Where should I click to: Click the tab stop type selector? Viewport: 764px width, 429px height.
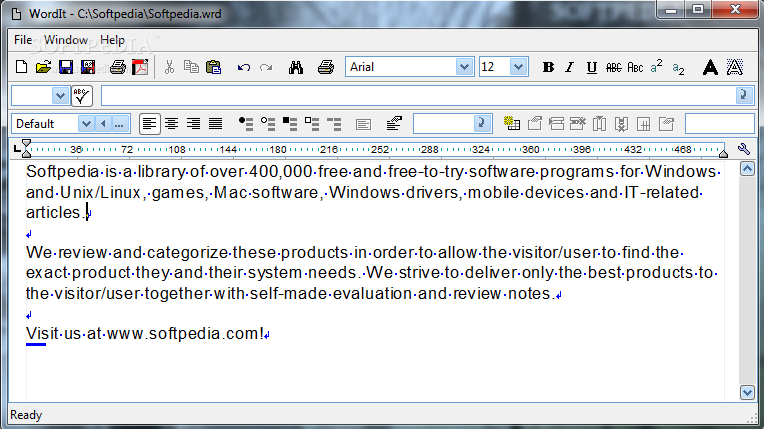coord(17,148)
